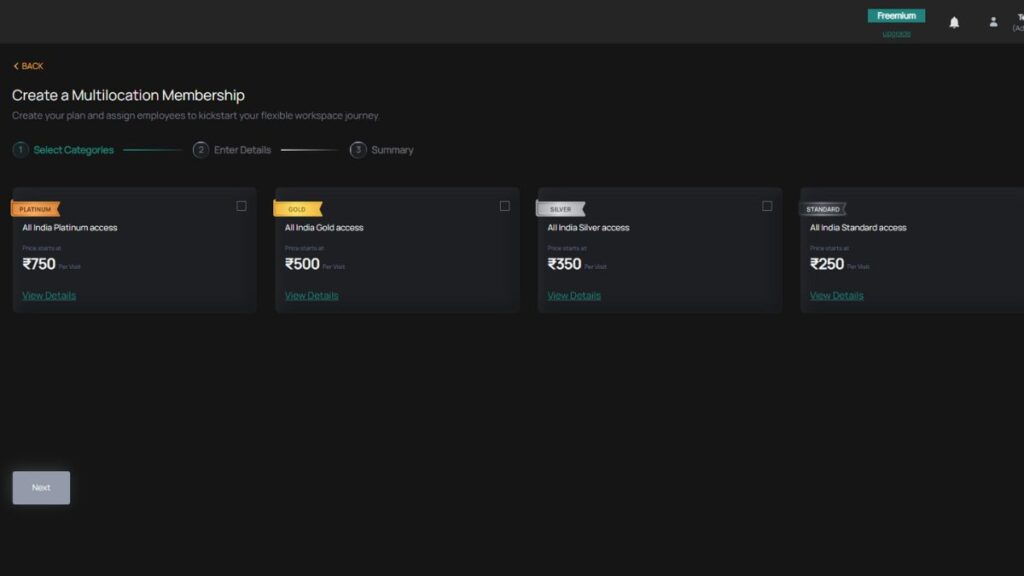Click the Upgrade link under Freemium
The width and height of the screenshot is (1024, 576).
[896, 33]
